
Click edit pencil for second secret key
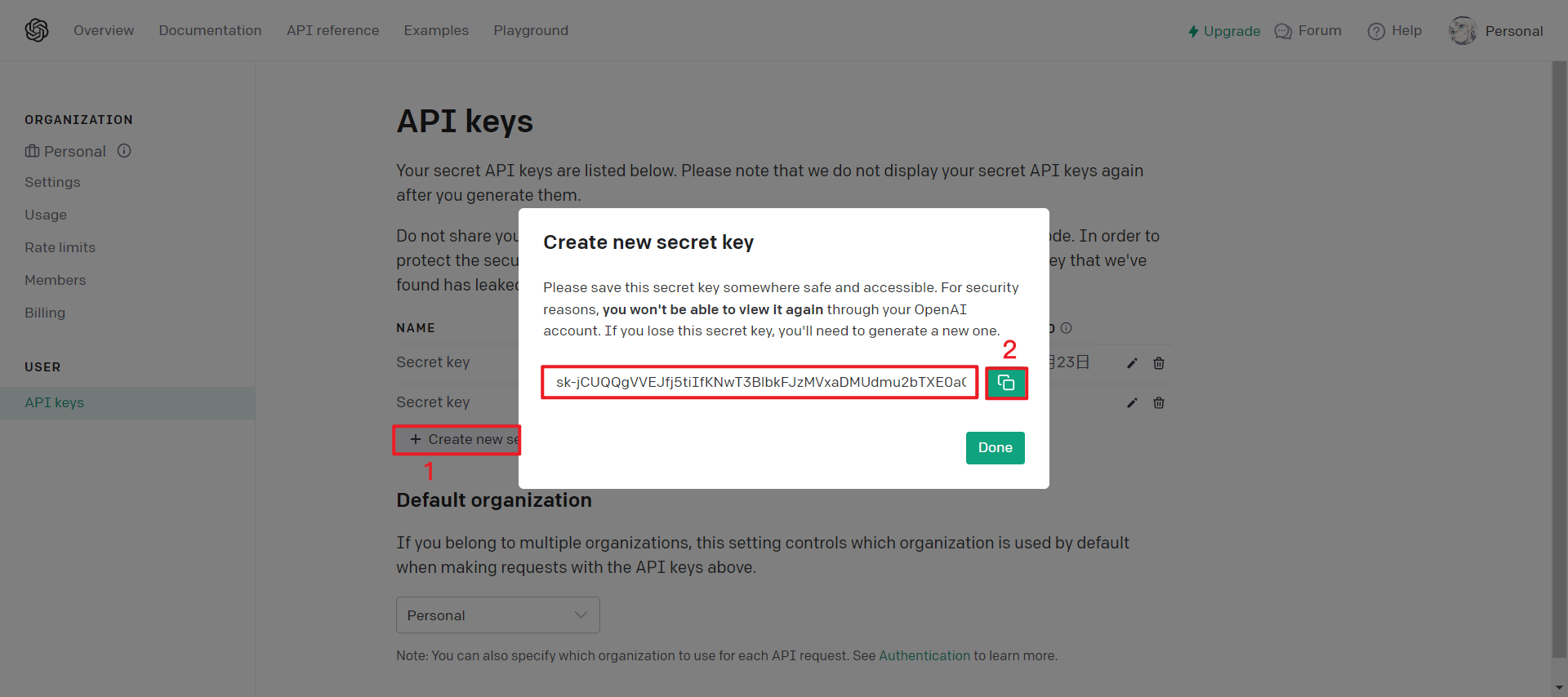coord(1132,402)
